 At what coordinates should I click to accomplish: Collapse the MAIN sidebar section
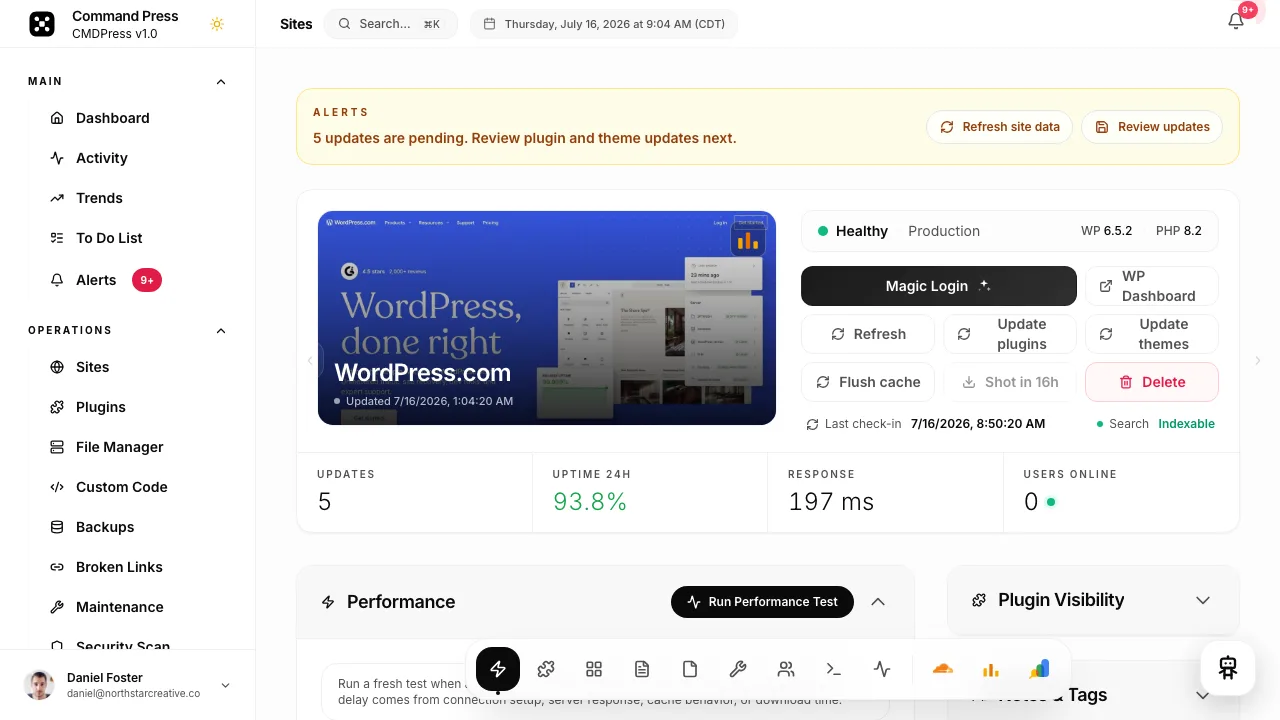point(221,81)
